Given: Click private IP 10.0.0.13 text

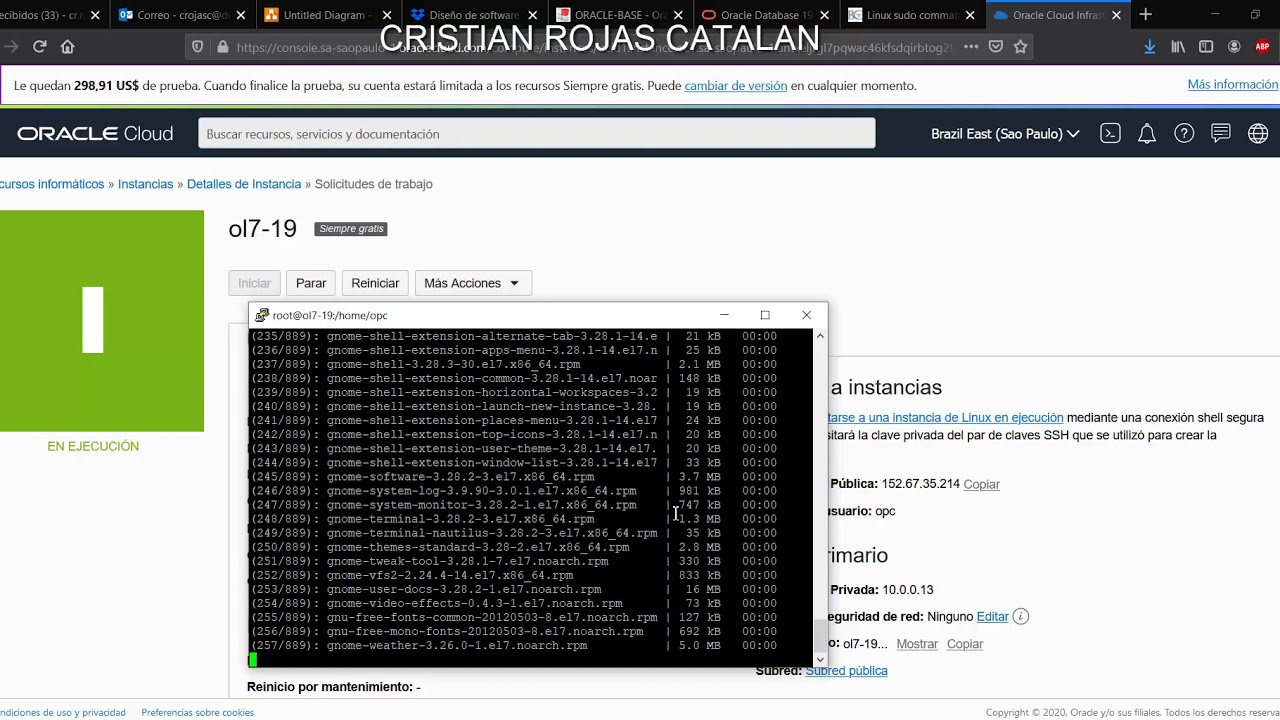Looking at the screenshot, I should point(908,590).
